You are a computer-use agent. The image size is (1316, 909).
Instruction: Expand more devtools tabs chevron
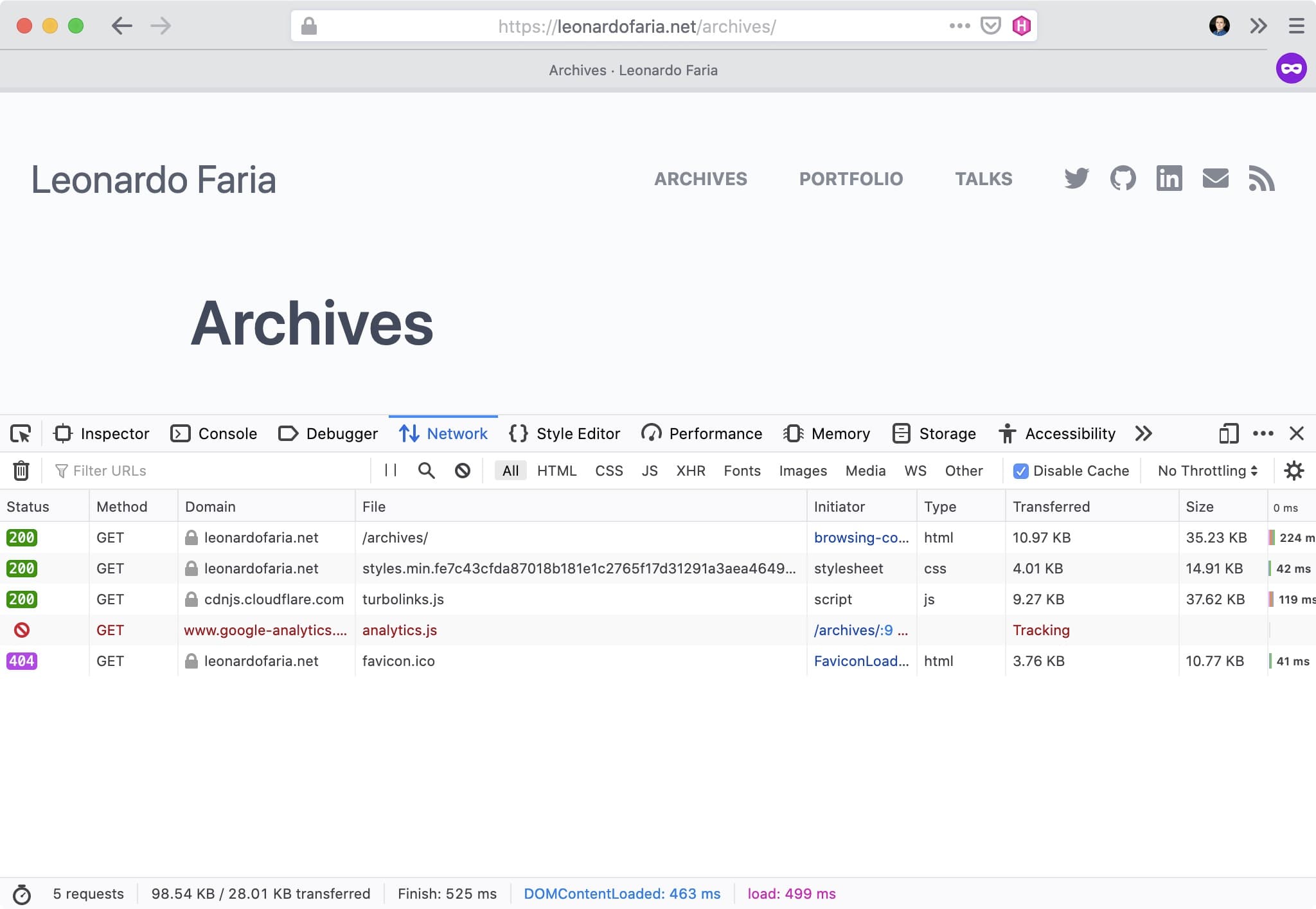click(x=1143, y=434)
